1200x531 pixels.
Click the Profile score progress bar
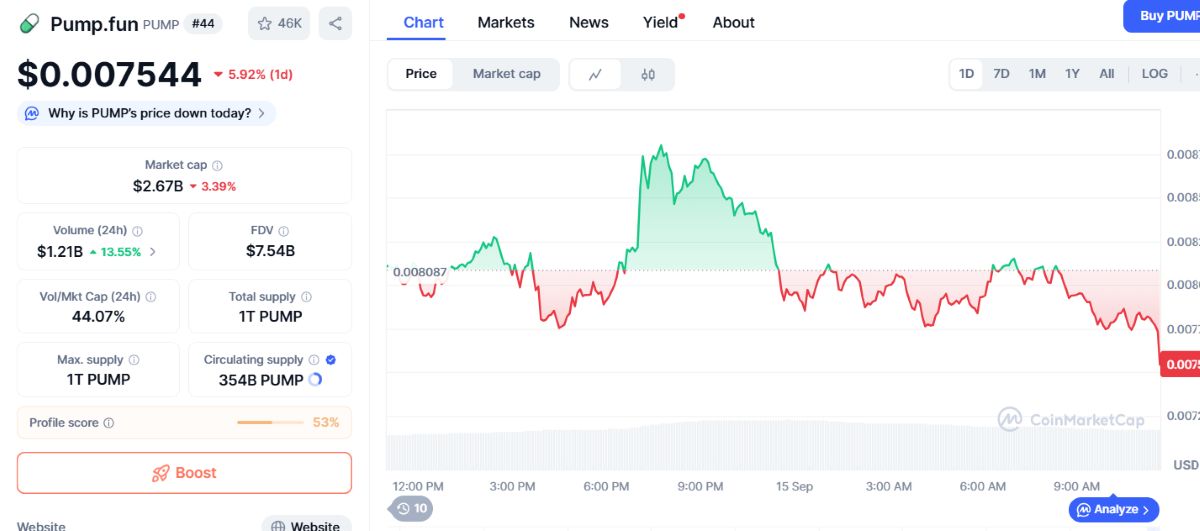point(270,423)
